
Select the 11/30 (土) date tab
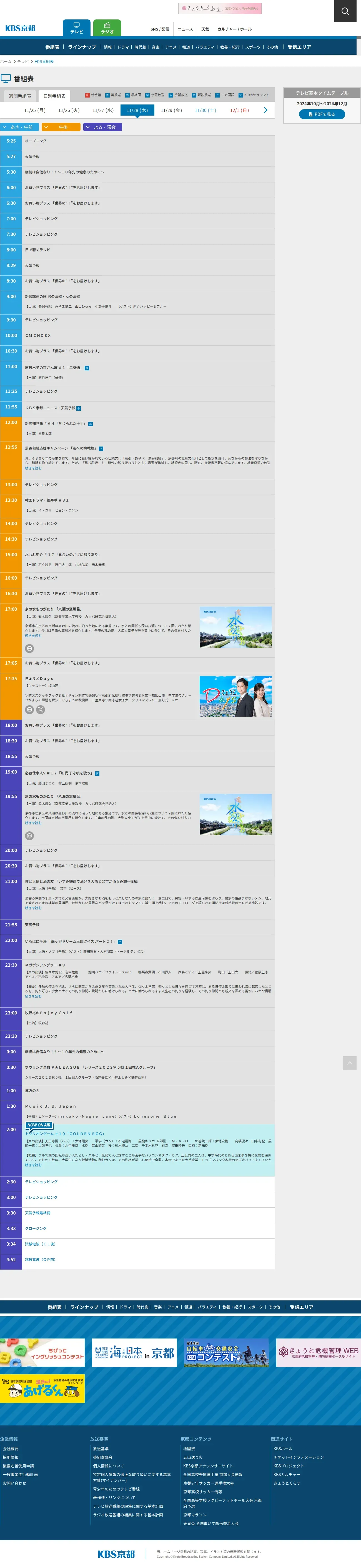pos(205,110)
